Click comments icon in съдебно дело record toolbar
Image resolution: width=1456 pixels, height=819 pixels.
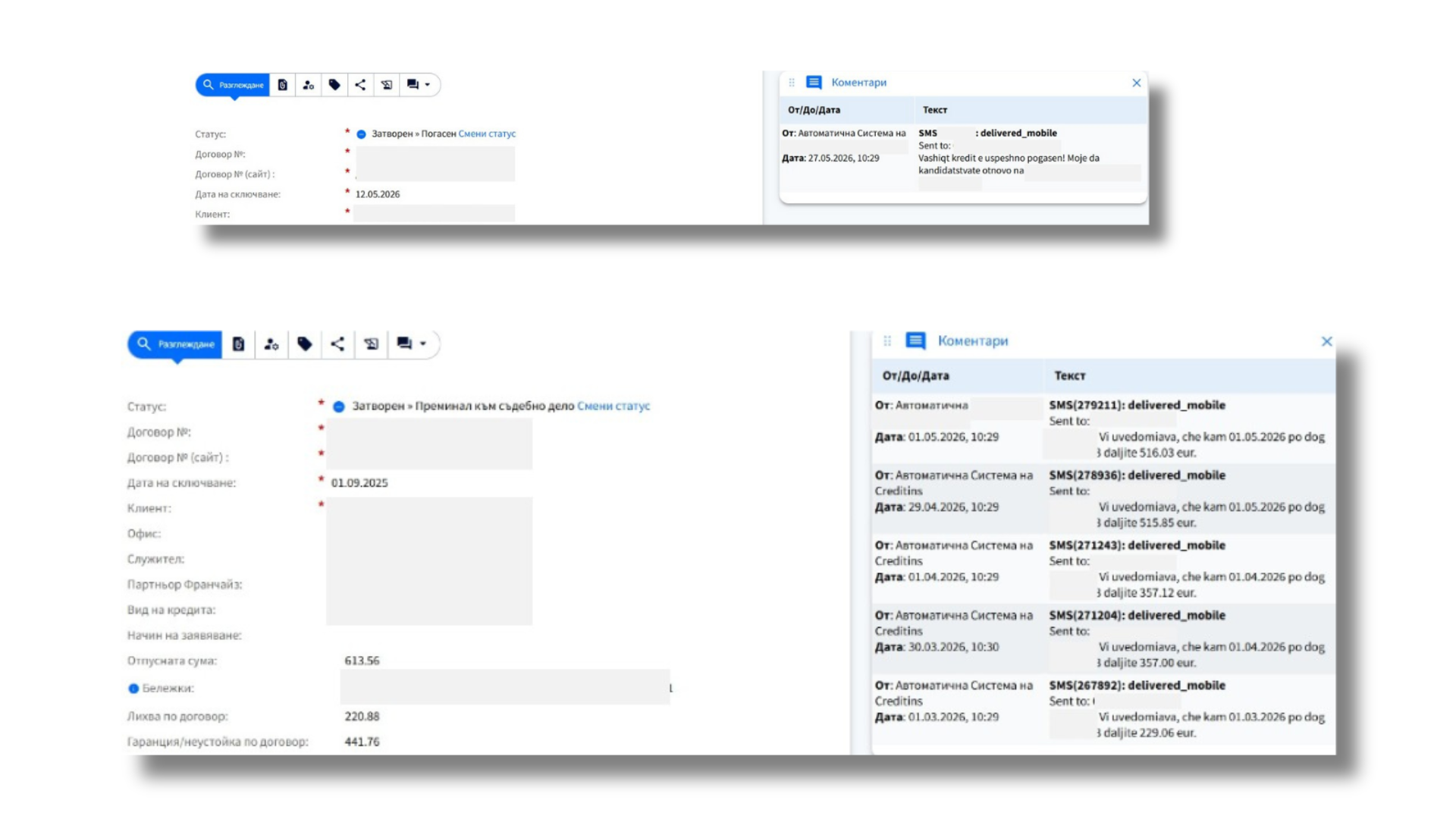404,344
